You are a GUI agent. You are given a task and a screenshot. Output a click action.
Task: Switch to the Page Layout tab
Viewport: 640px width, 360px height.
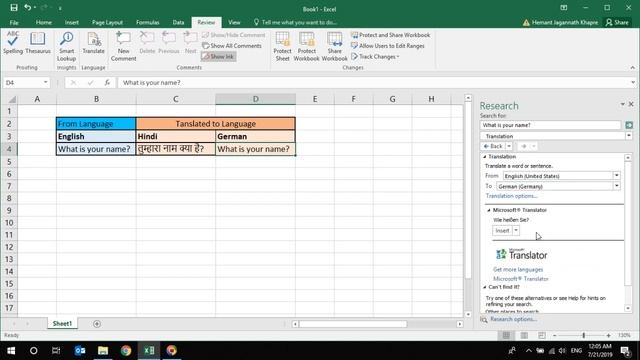tap(107, 22)
